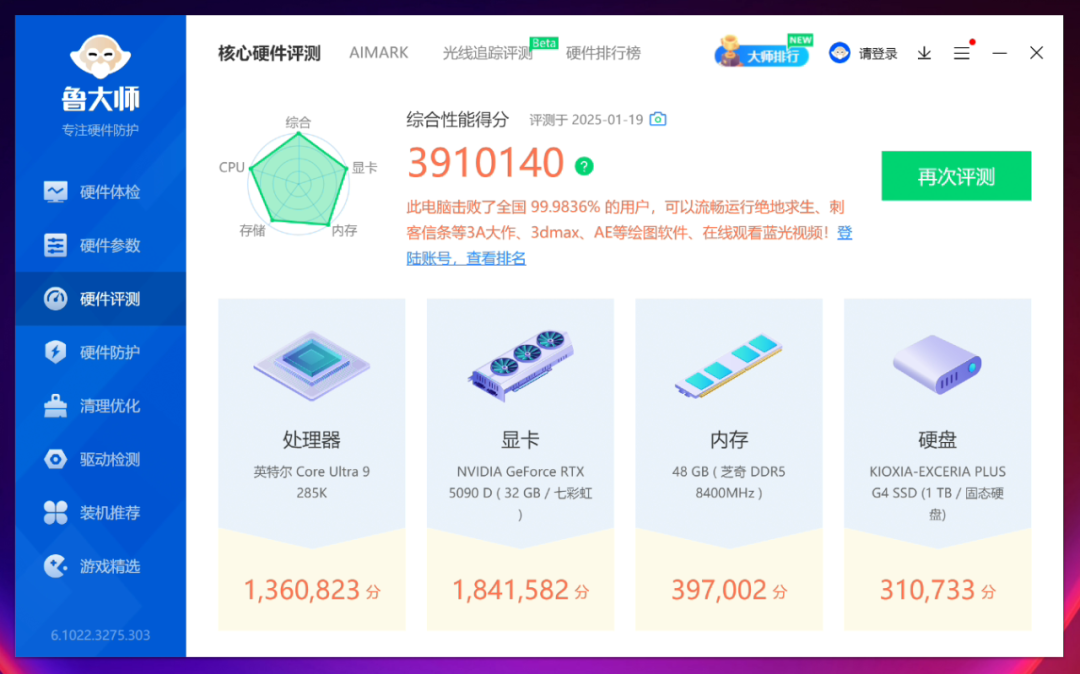Click the 再次评测 button

point(956,176)
